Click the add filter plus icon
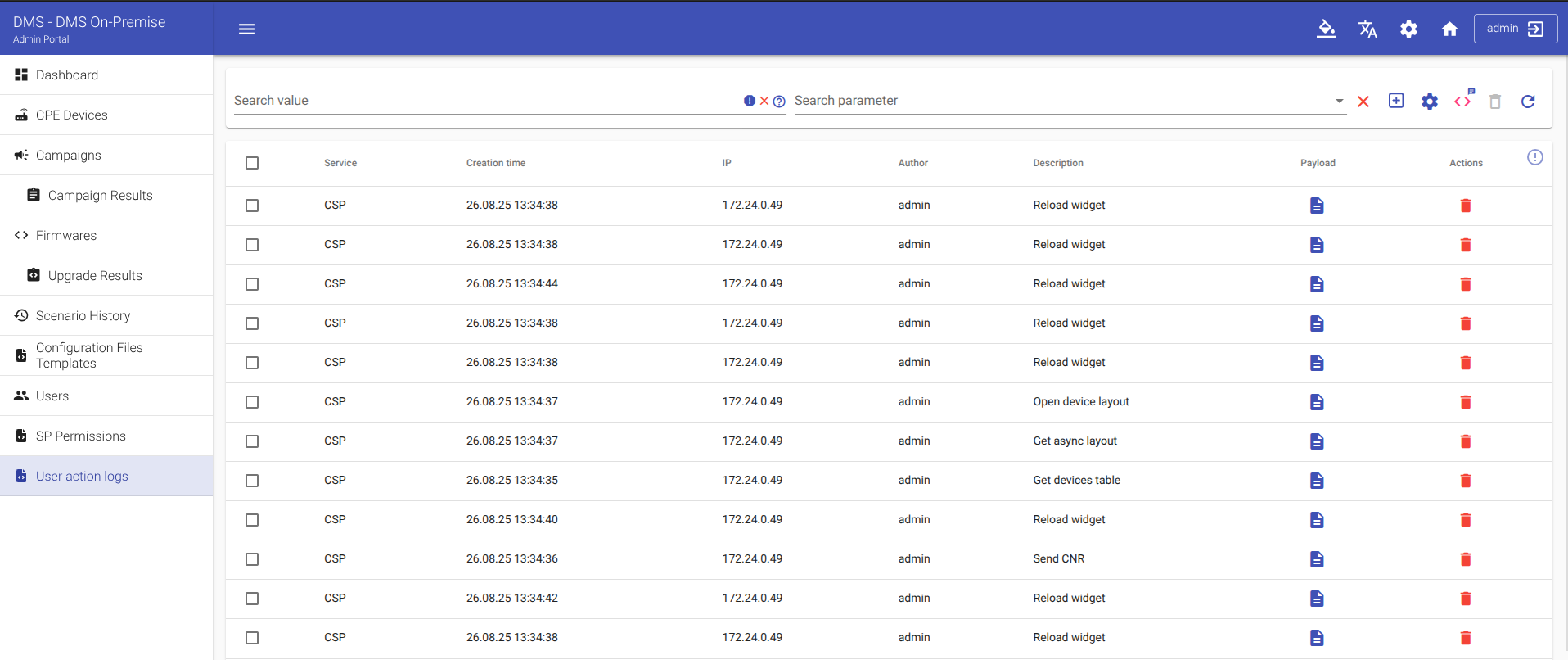This screenshot has height=660, width=1568. tap(1396, 101)
